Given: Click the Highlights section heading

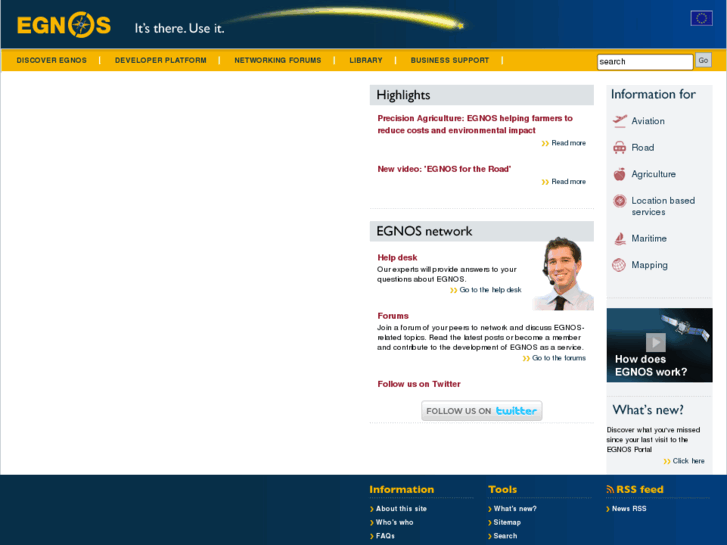Looking at the screenshot, I should (x=403, y=95).
